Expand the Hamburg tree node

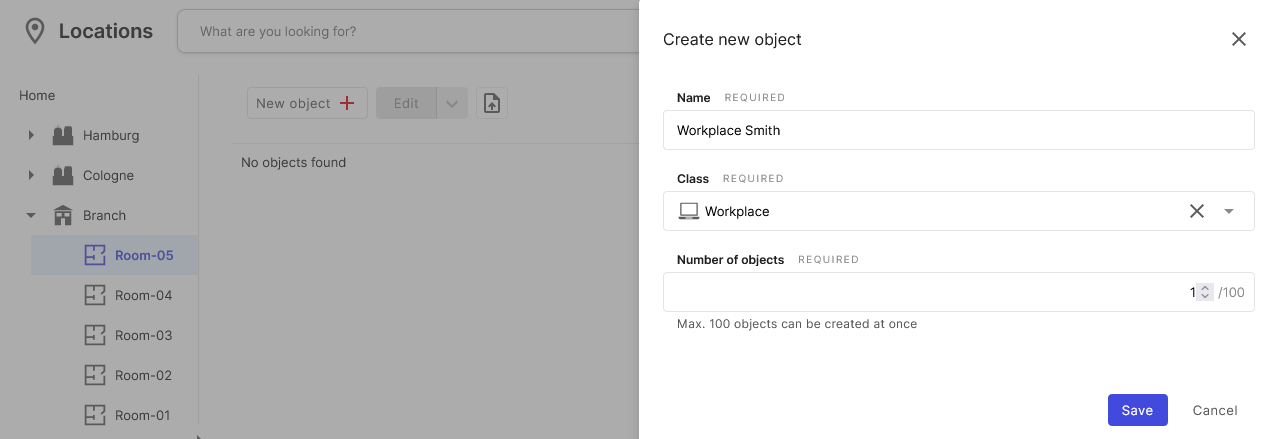pyautogui.click(x=31, y=135)
